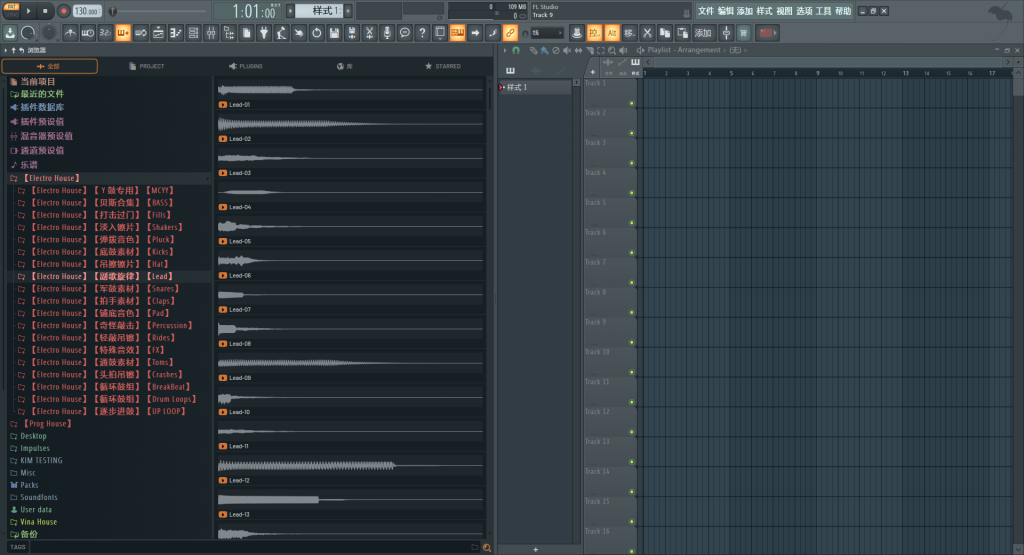Screen dimensions: 1024x555
Task: Click the save new version icon
Action: [352, 33]
